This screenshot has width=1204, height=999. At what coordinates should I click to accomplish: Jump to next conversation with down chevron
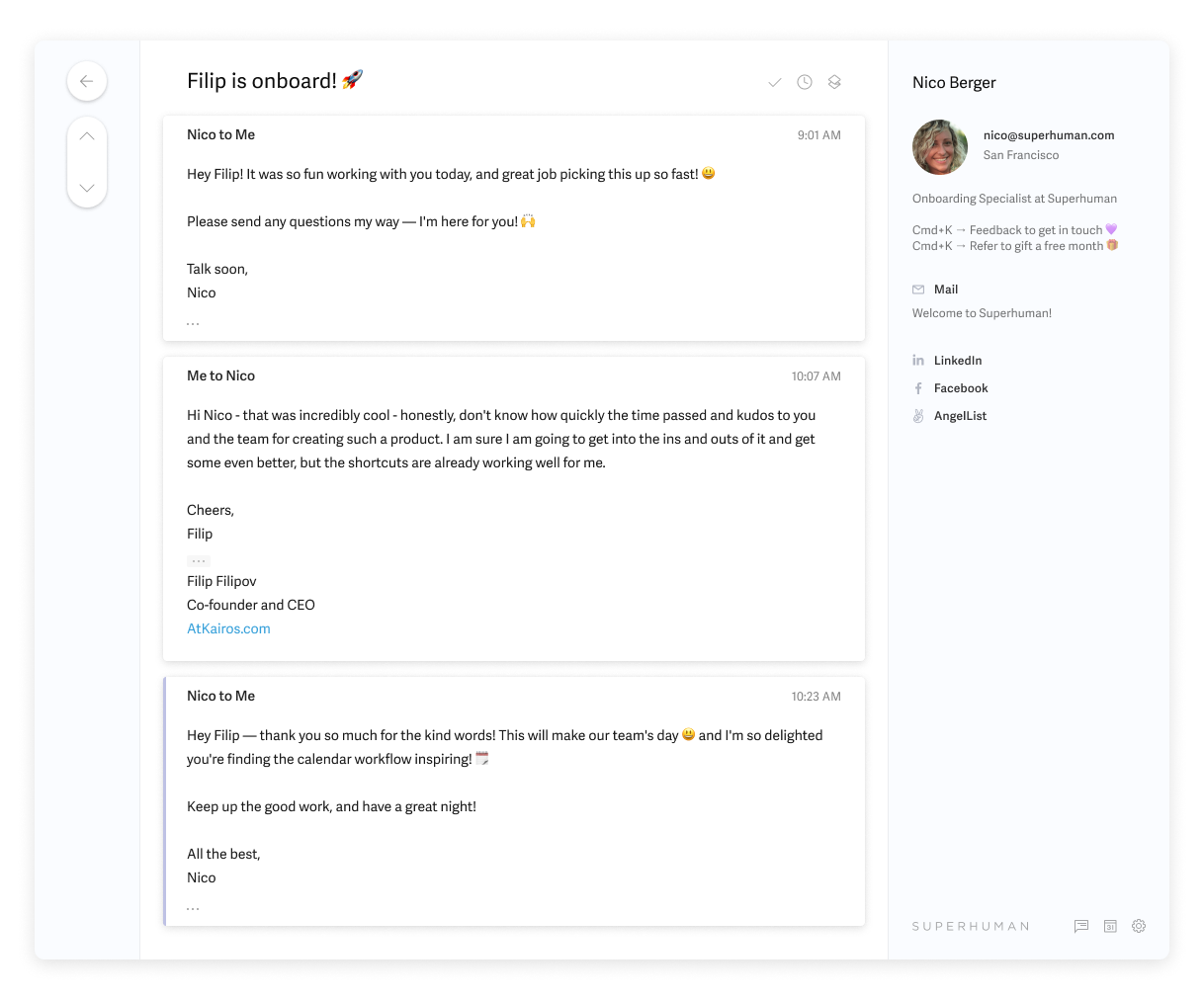coord(87,188)
